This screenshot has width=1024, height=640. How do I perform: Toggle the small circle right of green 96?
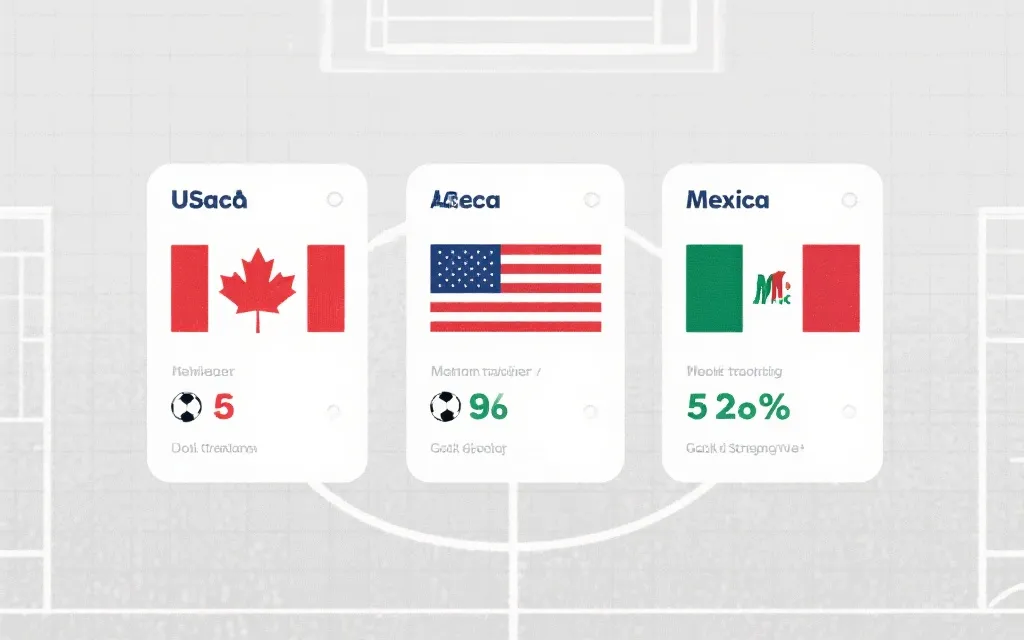(591, 411)
